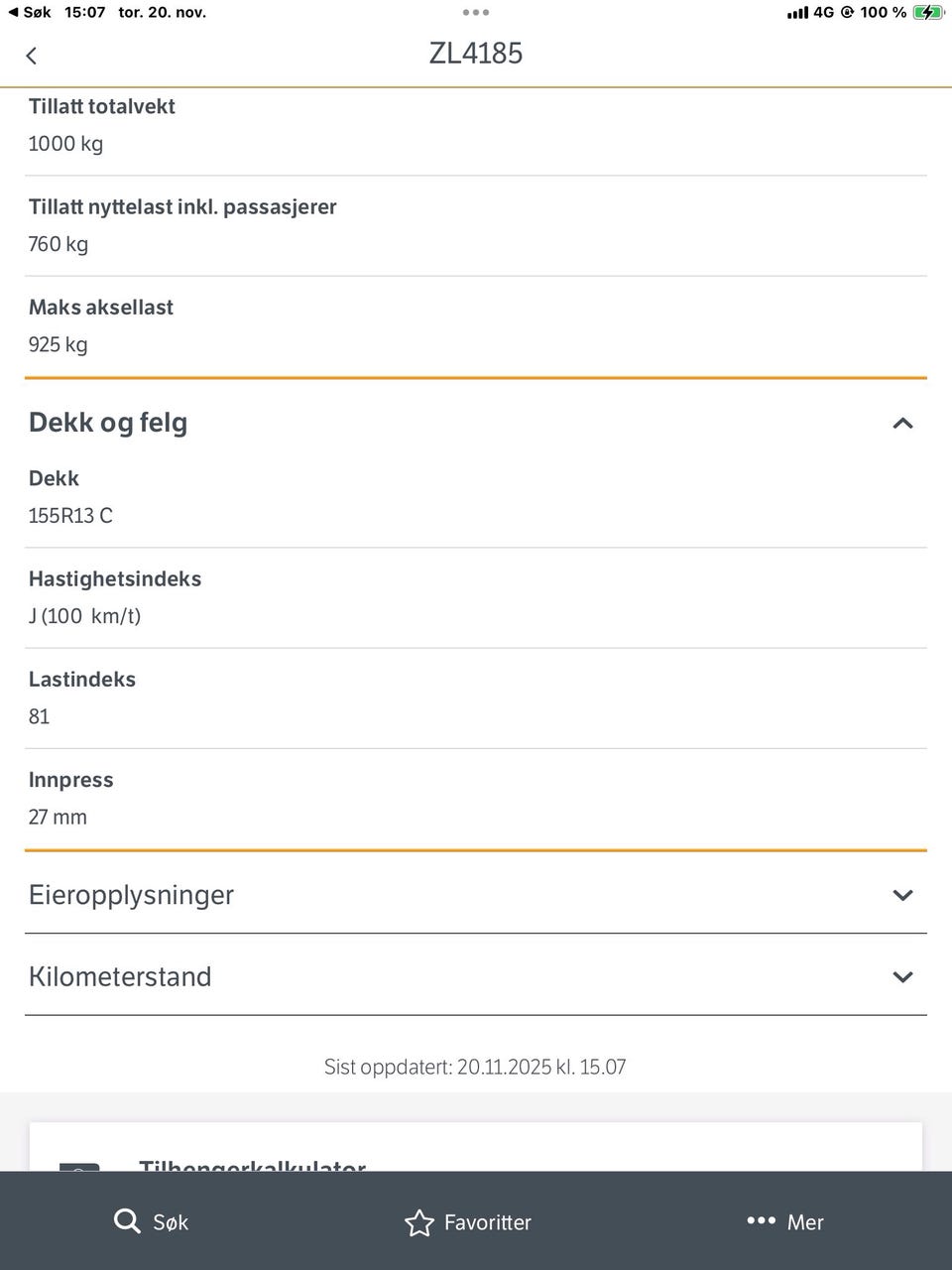The image size is (952, 1270).
Task: Tap the back arrow beside ZL4185
Action: pyautogui.click(x=32, y=56)
